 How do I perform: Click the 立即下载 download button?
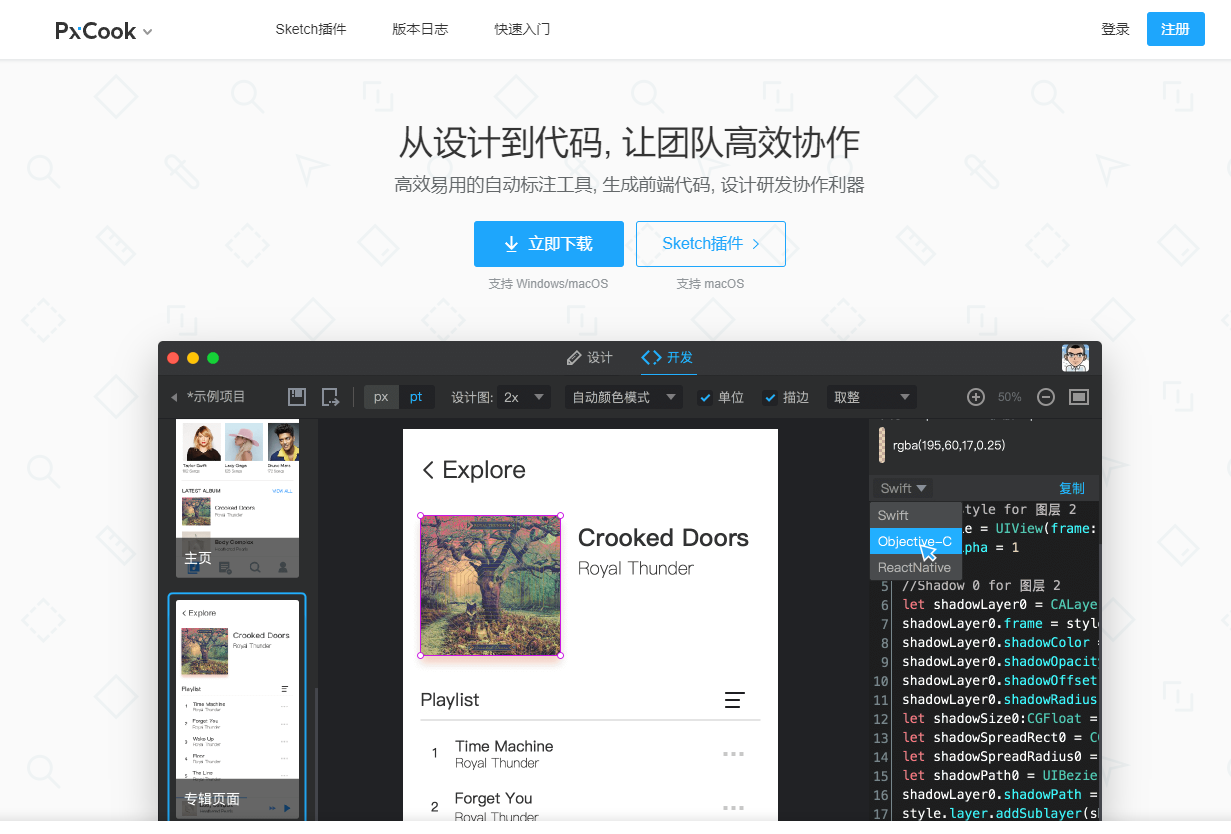click(x=549, y=244)
